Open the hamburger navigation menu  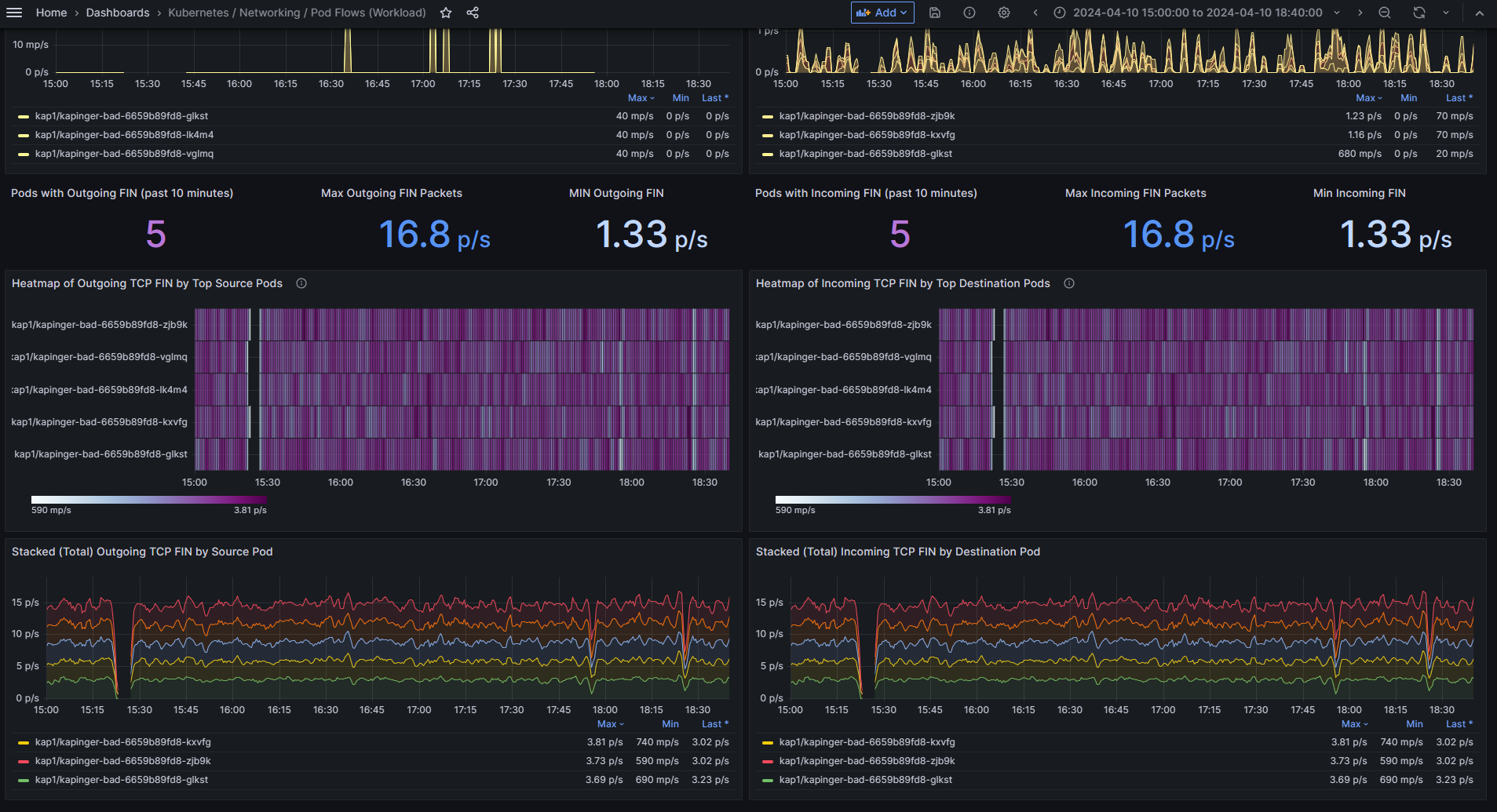[x=13, y=13]
